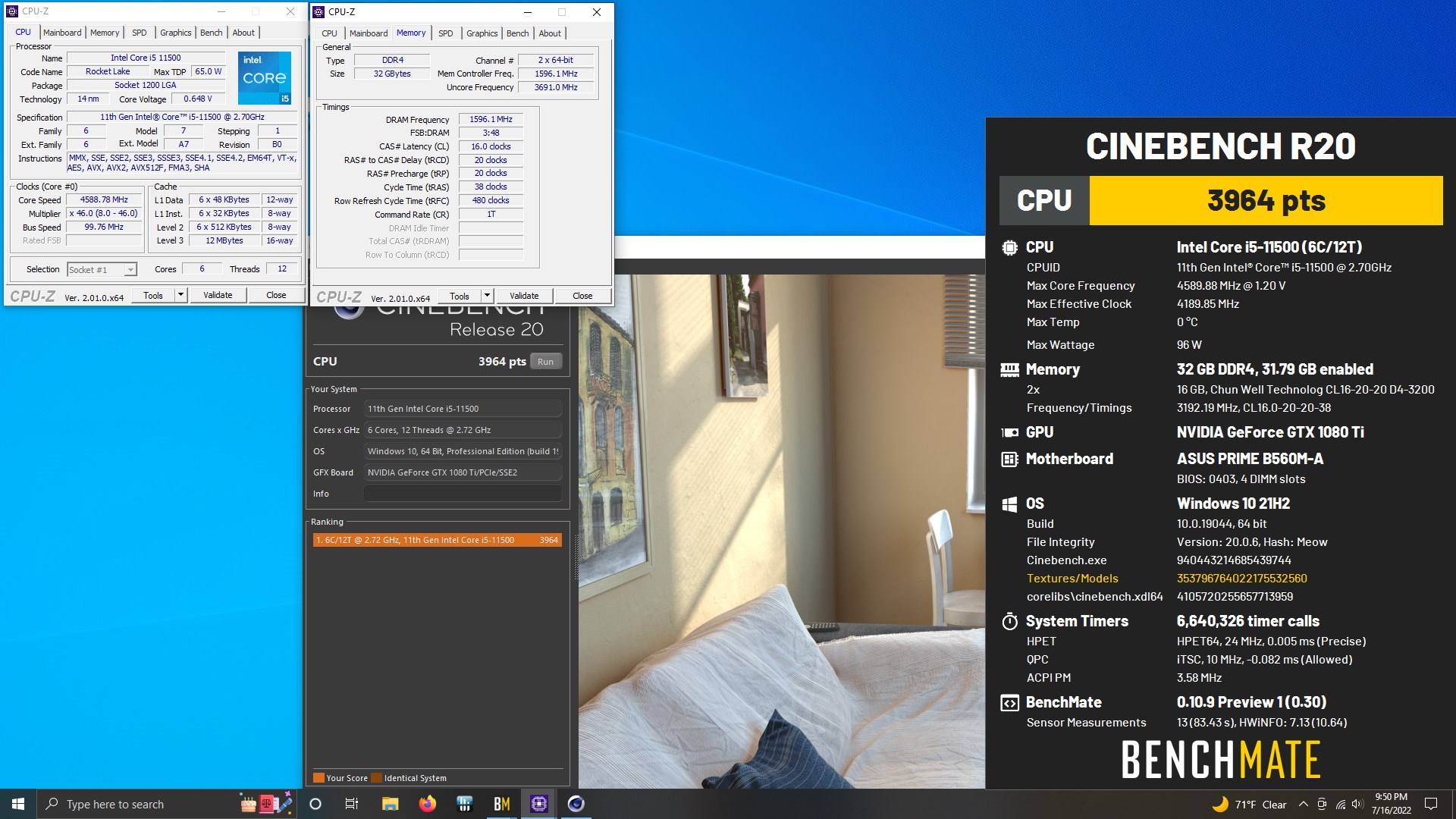
Task: Select Mainboard tab in the Memory CPU-Z window
Action: 369,33
